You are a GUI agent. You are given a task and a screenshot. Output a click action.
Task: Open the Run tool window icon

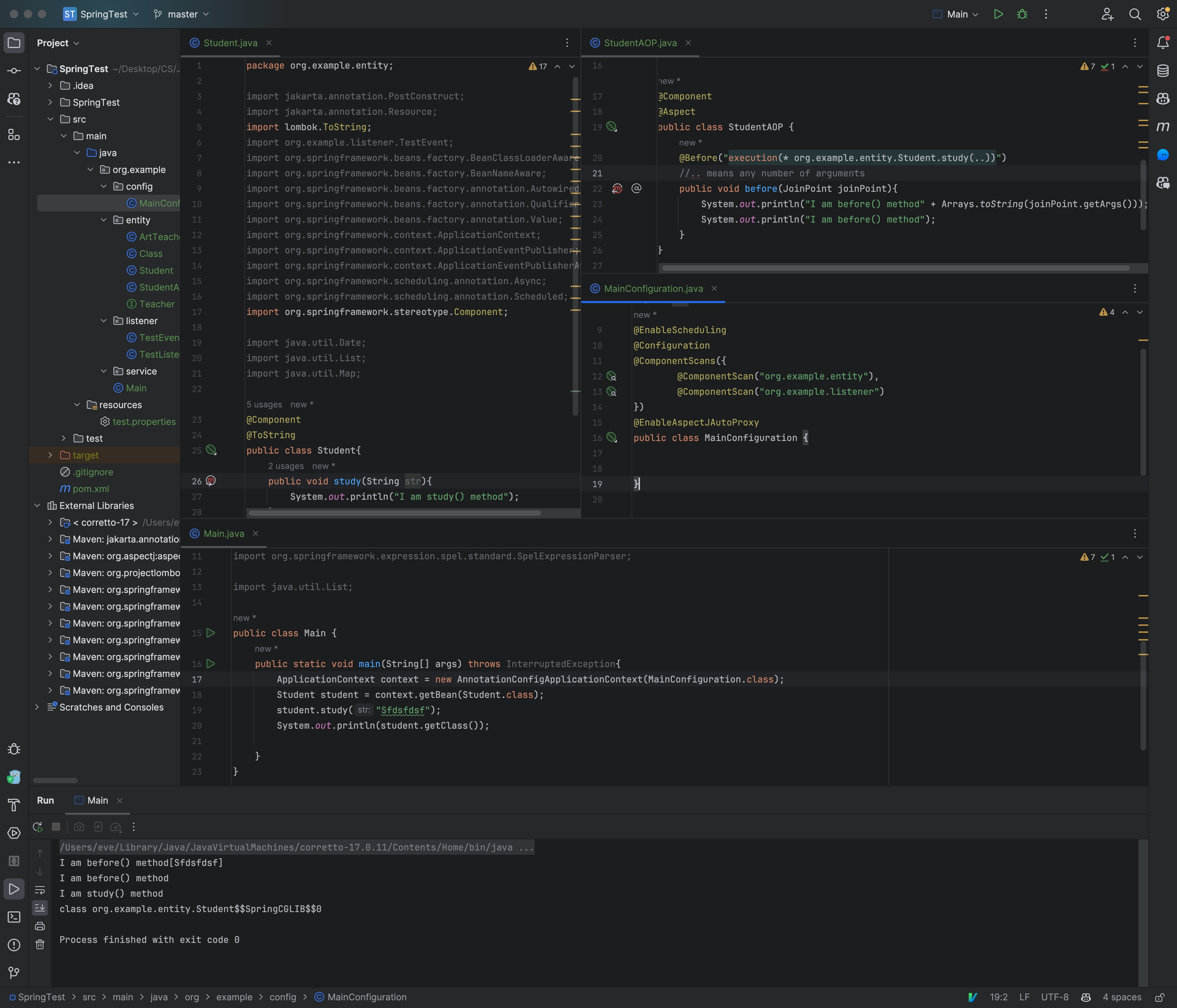14,889
